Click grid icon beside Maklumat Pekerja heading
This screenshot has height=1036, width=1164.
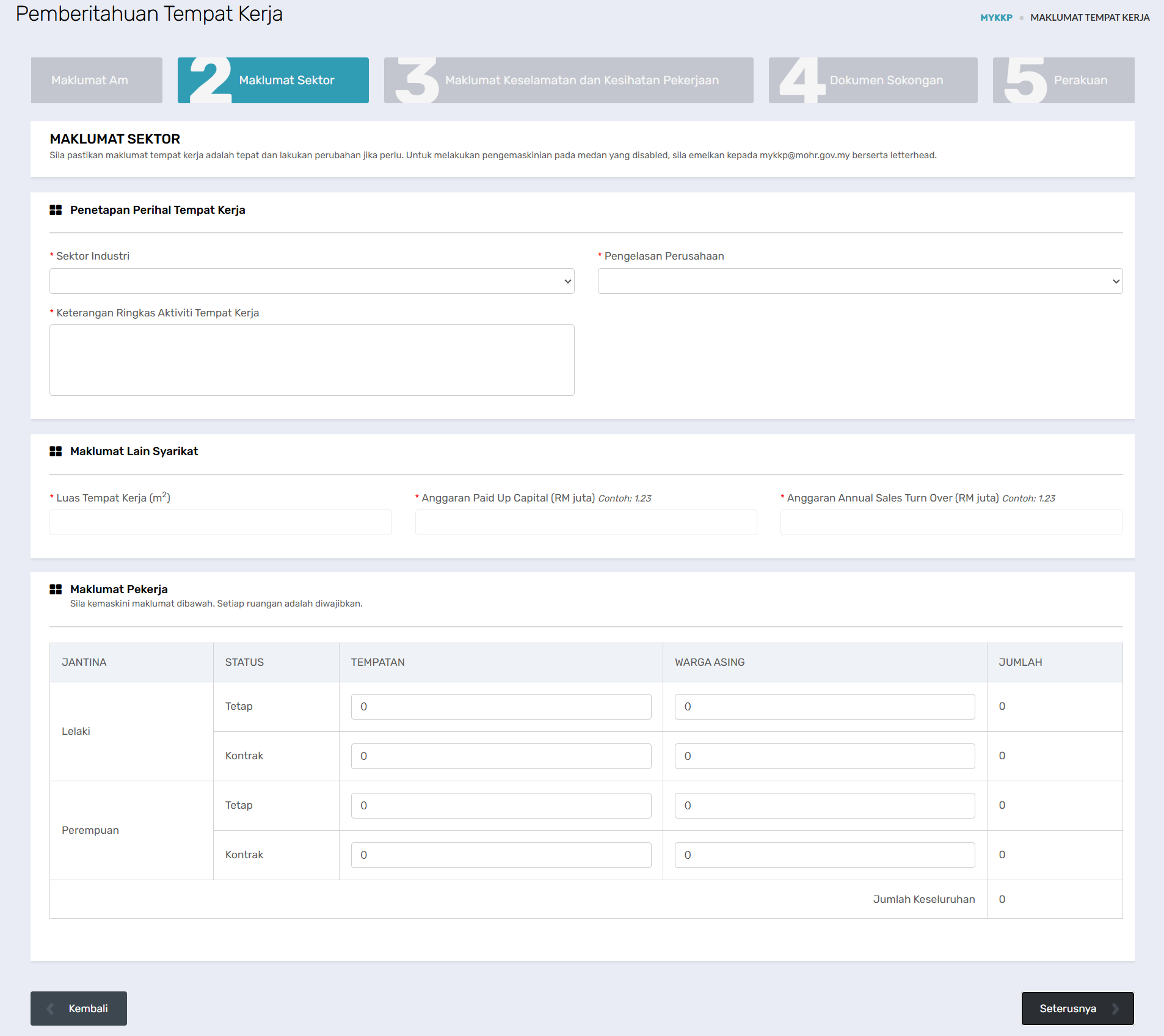(x=56, y=589)
